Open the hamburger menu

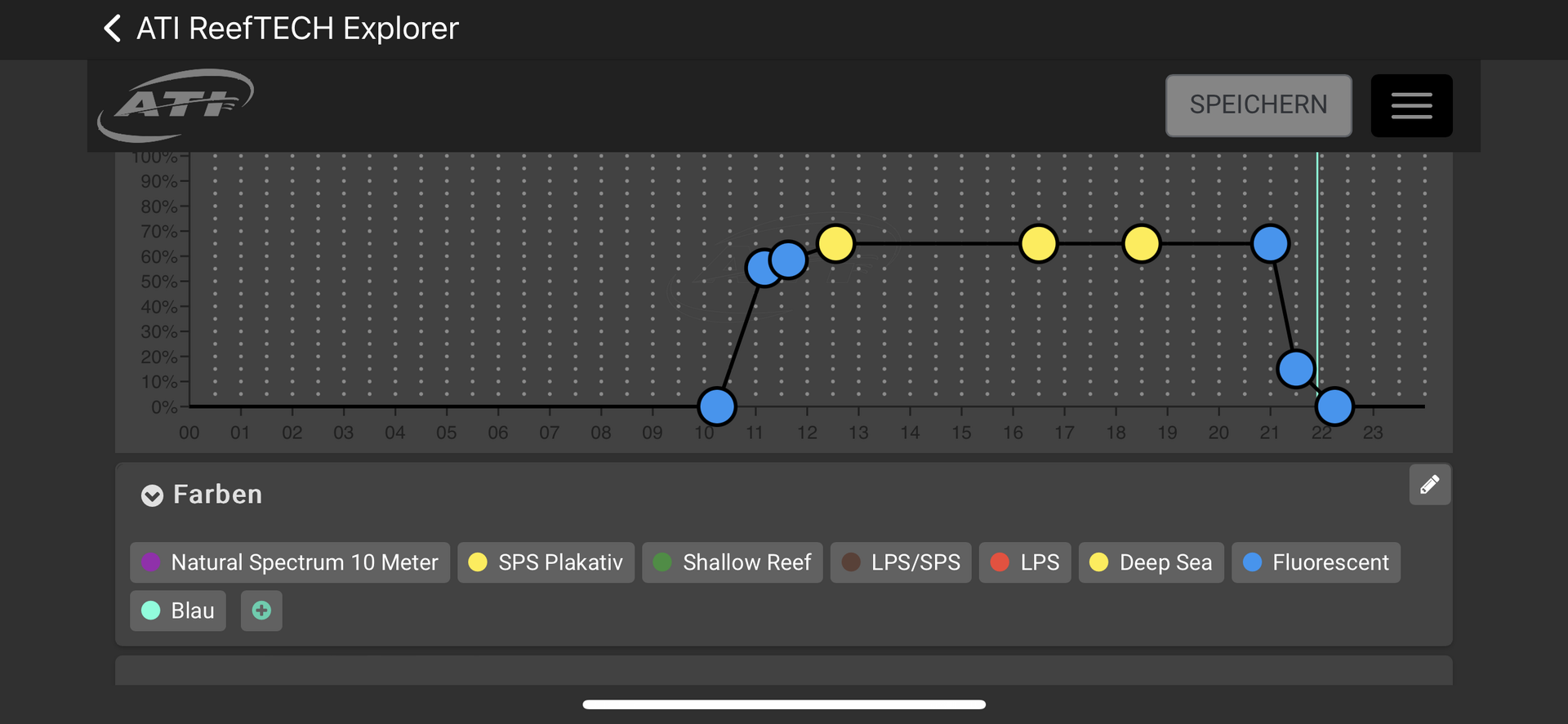pyautogui.click(x=1410, y=105)
